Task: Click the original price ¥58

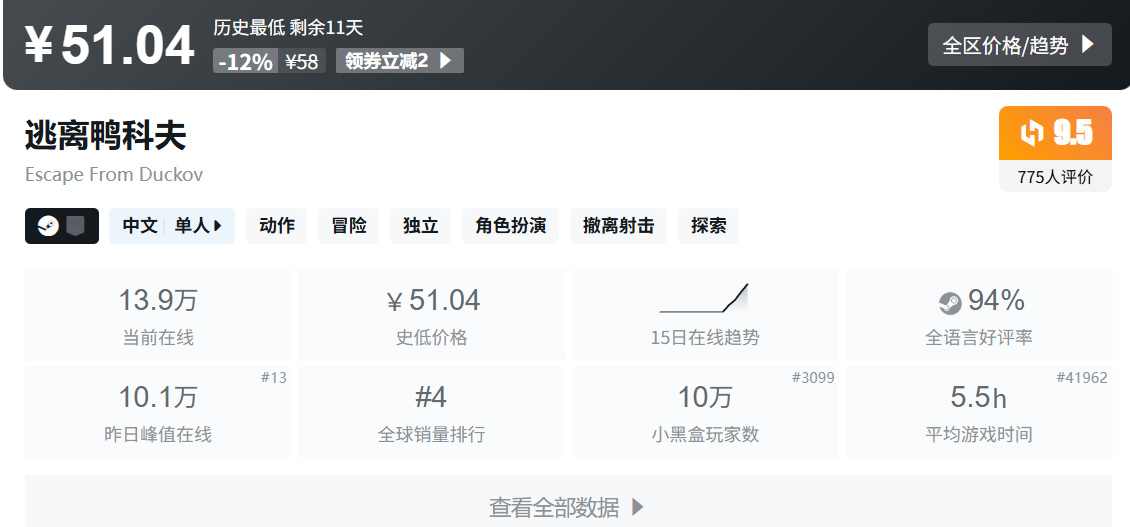Action: pos(302,61)
